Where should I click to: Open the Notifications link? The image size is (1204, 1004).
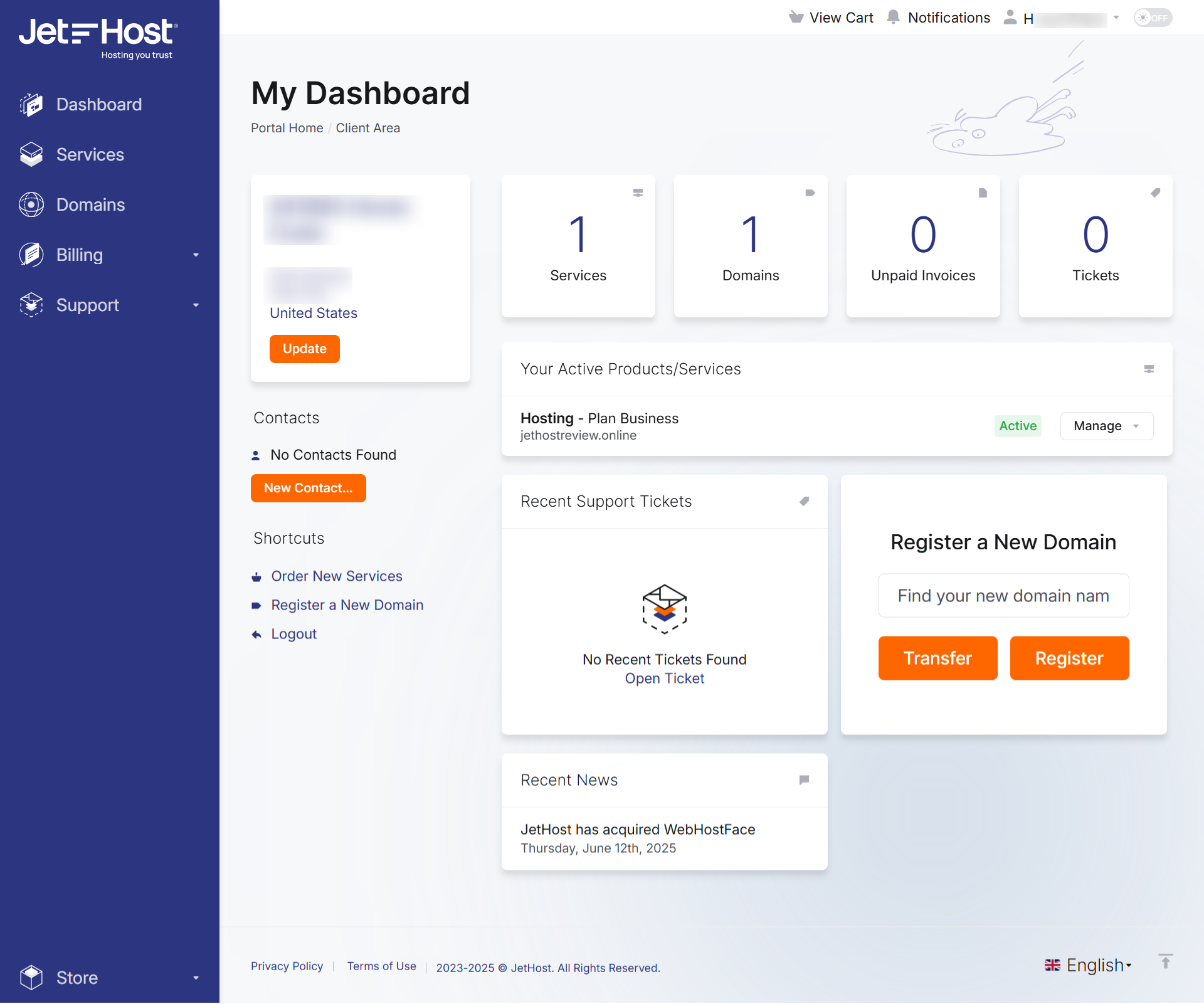click(x=949, y=18)
